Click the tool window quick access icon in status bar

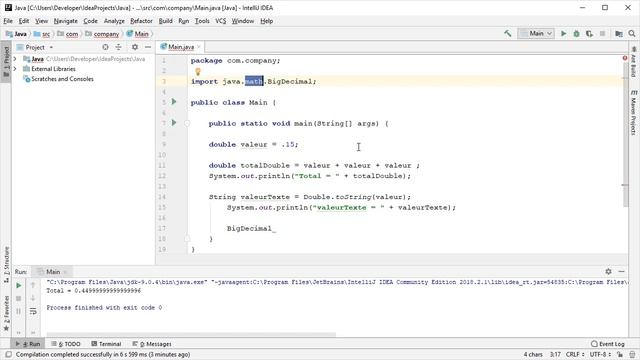pyautogui.click(x=8, y=354)
